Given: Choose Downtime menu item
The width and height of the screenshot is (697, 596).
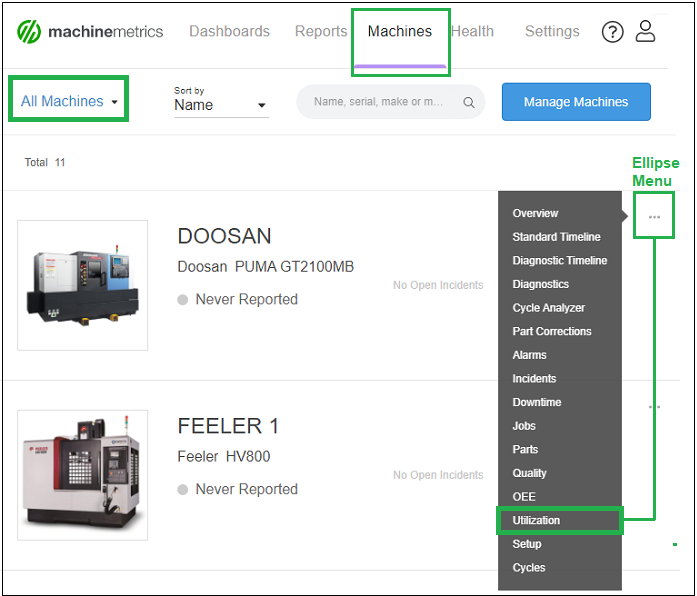Looking at the screenshot, I should point(537,402).
